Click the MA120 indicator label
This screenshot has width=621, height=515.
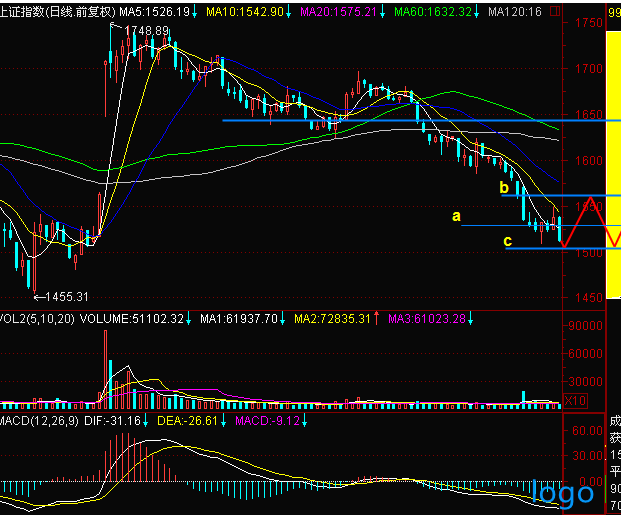tap(518, 11)
